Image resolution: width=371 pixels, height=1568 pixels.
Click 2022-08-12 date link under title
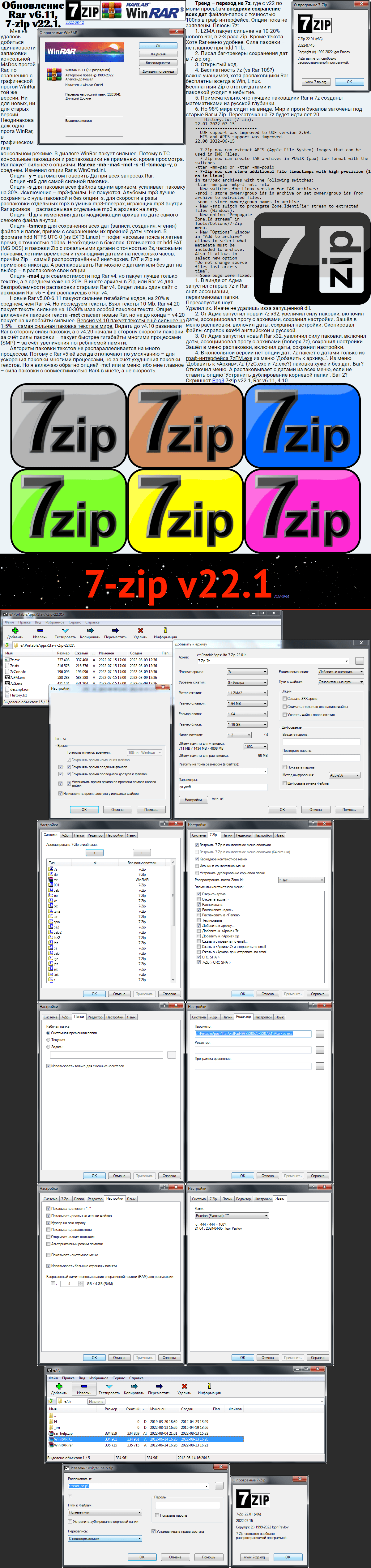point(74,23)
